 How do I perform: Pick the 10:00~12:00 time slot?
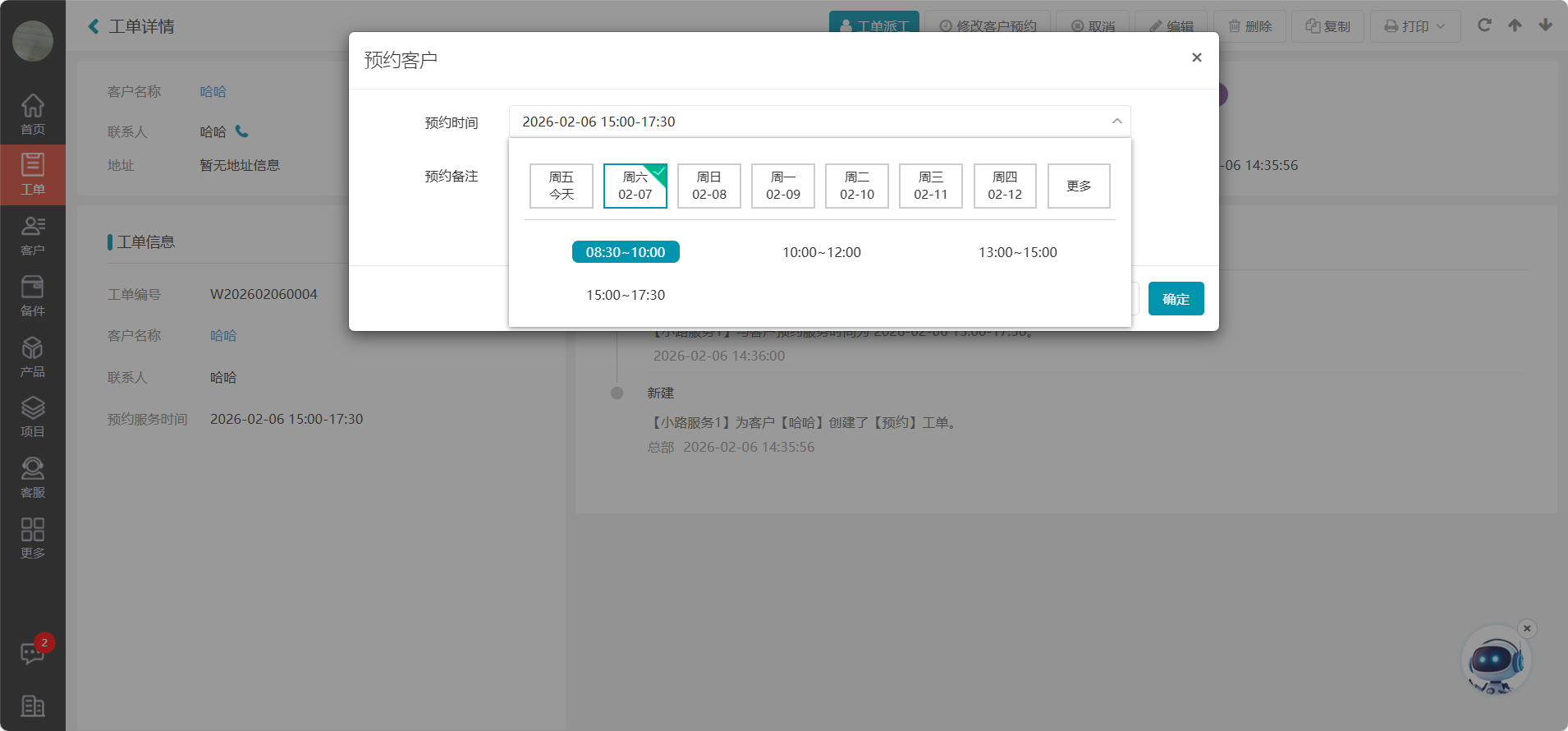(x=821, y=252)
